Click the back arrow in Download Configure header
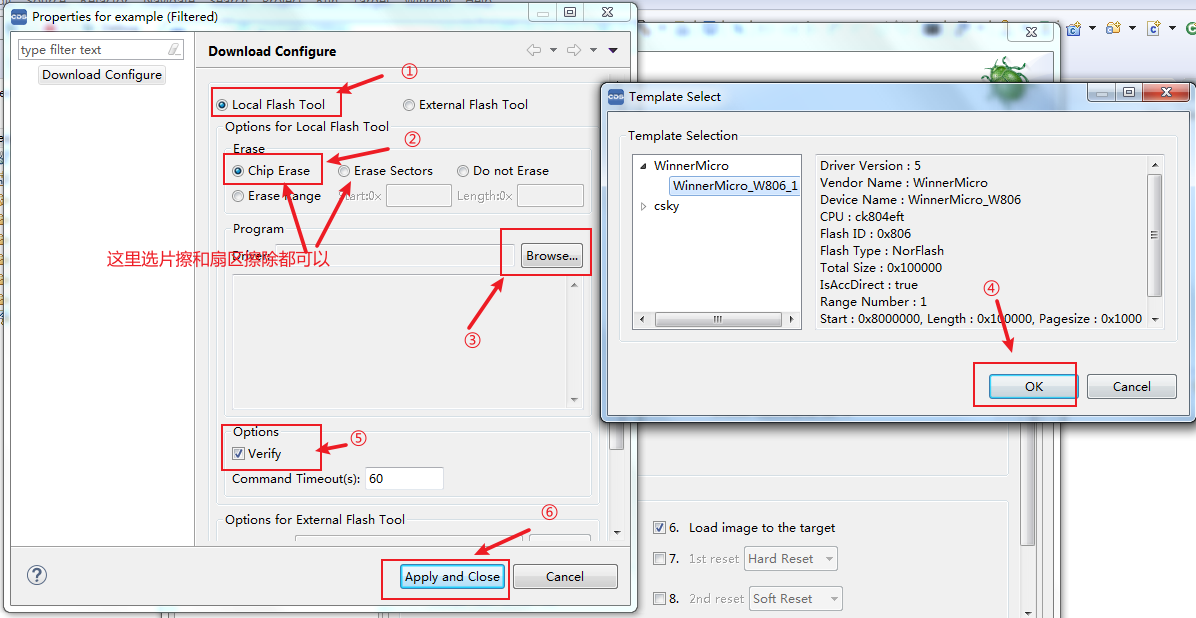Image resolution: width=1196 pixels, height=618 pixels. click(x=534, y=50)
